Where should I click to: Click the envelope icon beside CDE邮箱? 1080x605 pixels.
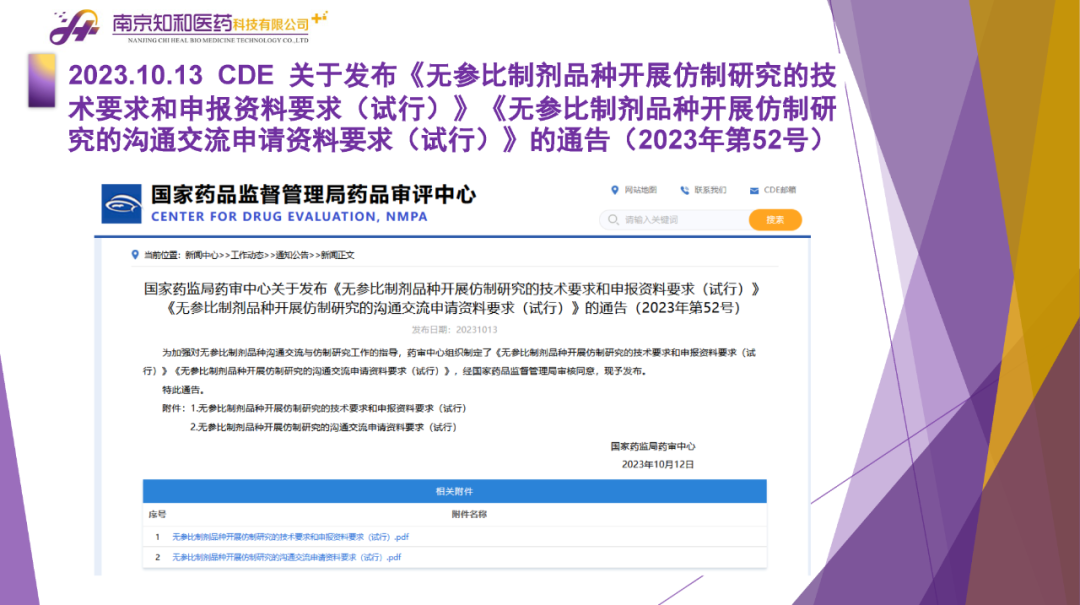(754, 190)
